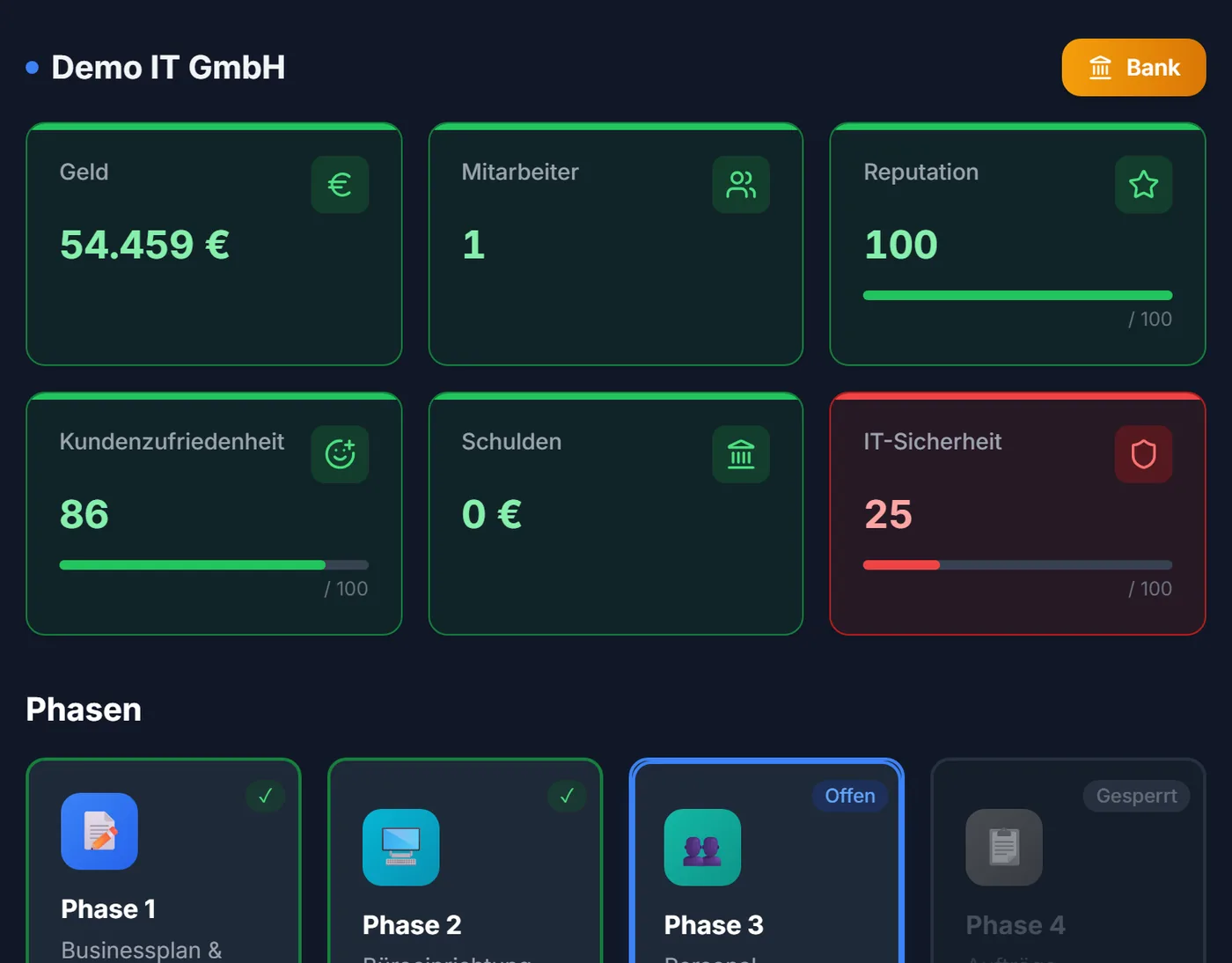Screen dimensions: 1232x963
Task: Click the / 100 text under Kundenzufriedenheit bar
Action: tap(346, 588)
